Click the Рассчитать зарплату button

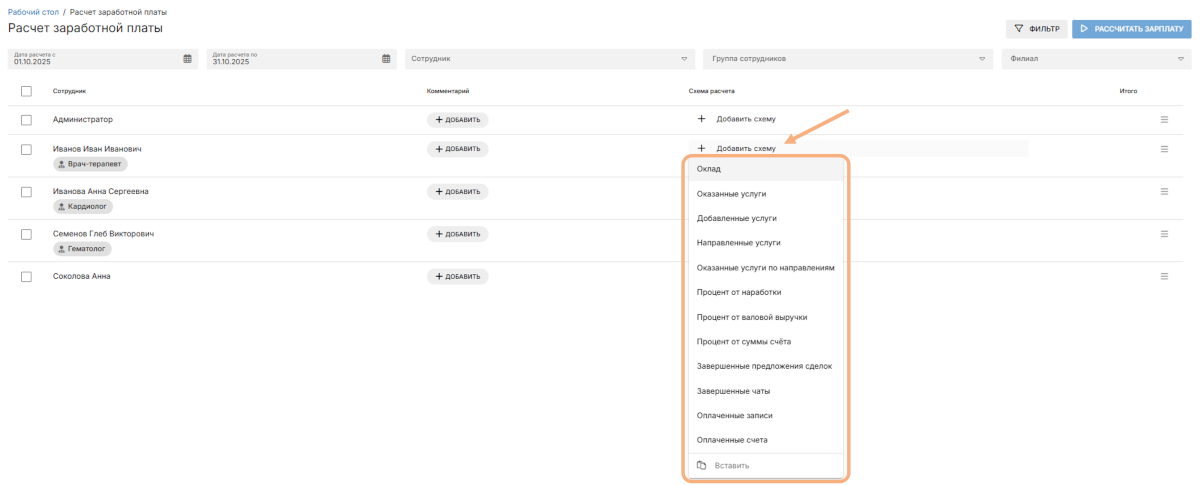(x=1131, y=29)
